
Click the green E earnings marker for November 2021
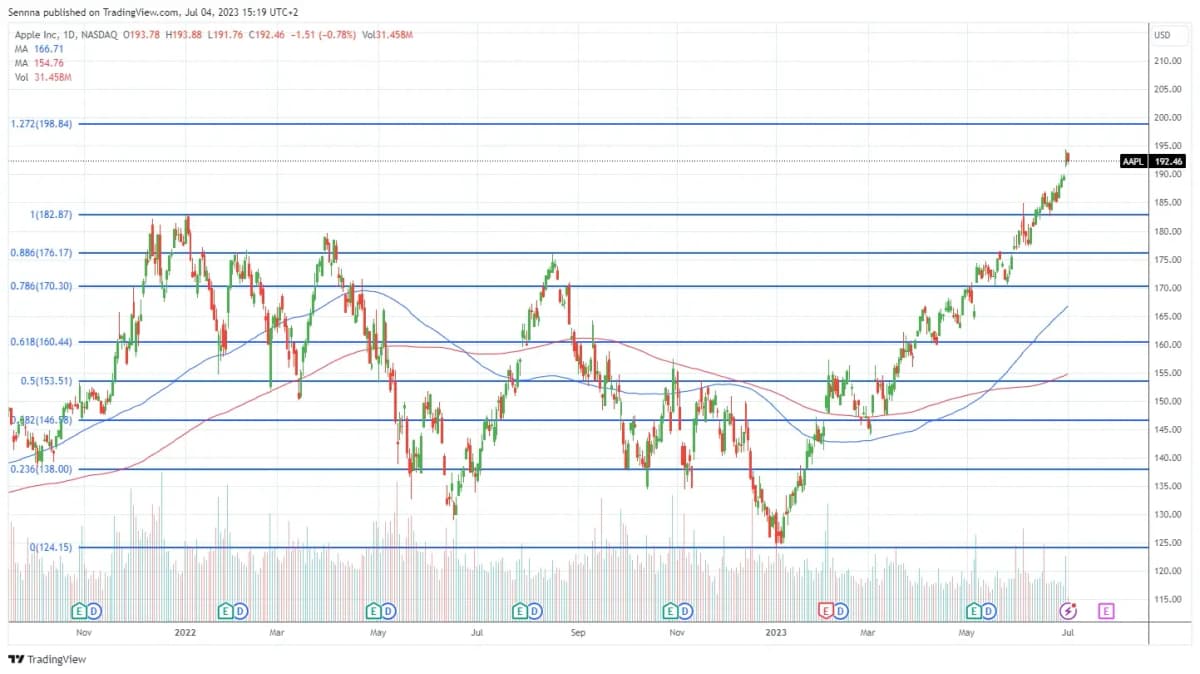(x=79, y=610)
